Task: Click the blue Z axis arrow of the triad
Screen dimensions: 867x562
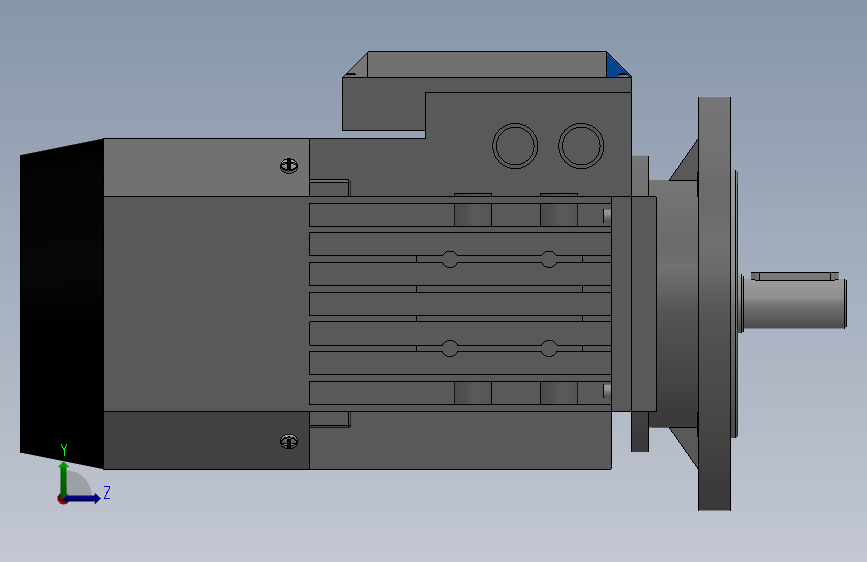Action: point(82,498)
